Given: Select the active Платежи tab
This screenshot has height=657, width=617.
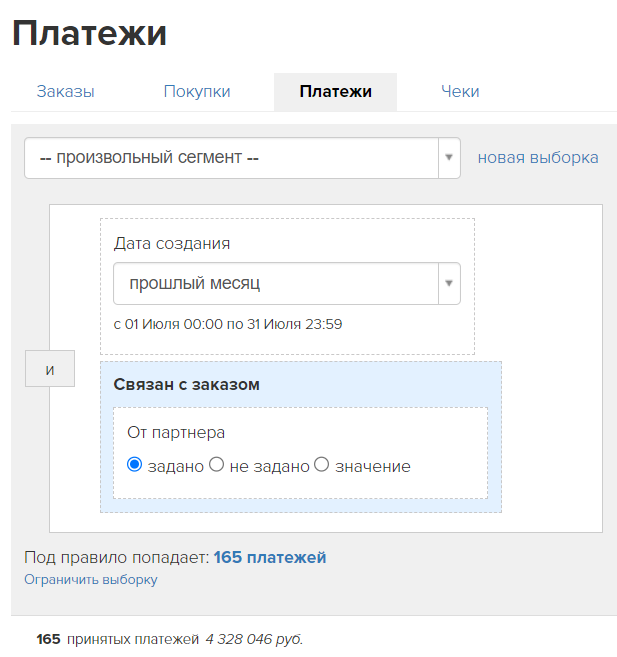Looking at the screenshot, I should click(336, 92).
